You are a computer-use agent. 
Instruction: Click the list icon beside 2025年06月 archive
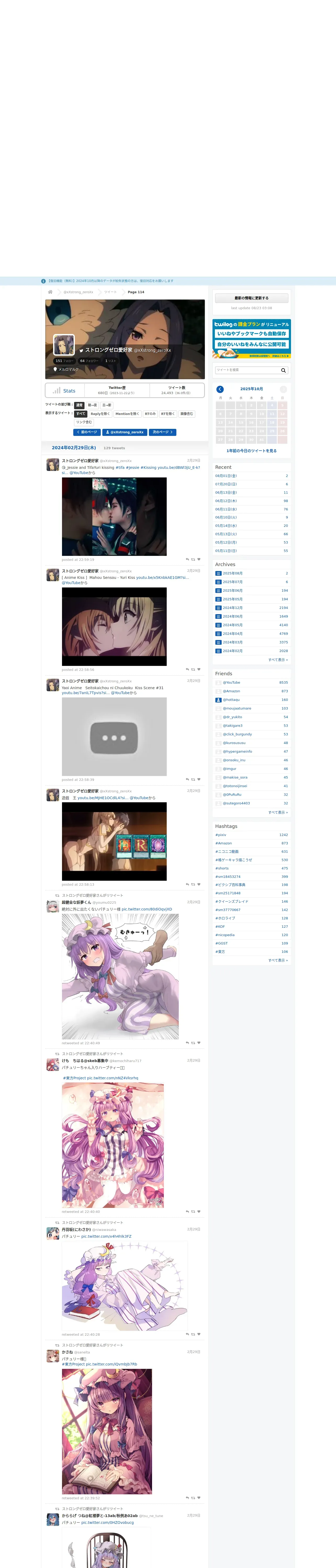tap(218, 590)
